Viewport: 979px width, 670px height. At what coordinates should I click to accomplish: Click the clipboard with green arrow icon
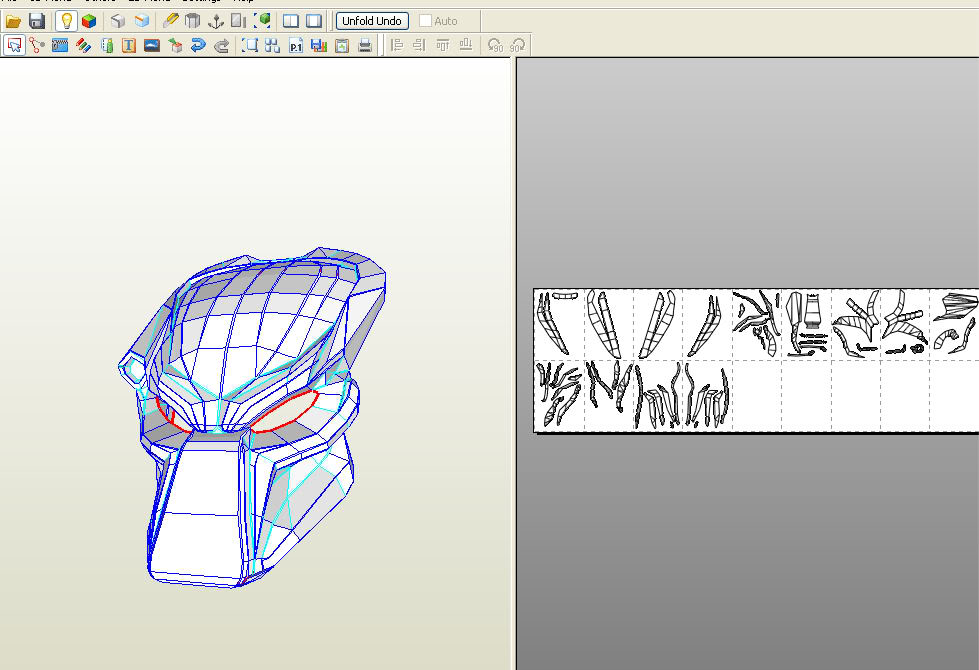click(342, 46)
